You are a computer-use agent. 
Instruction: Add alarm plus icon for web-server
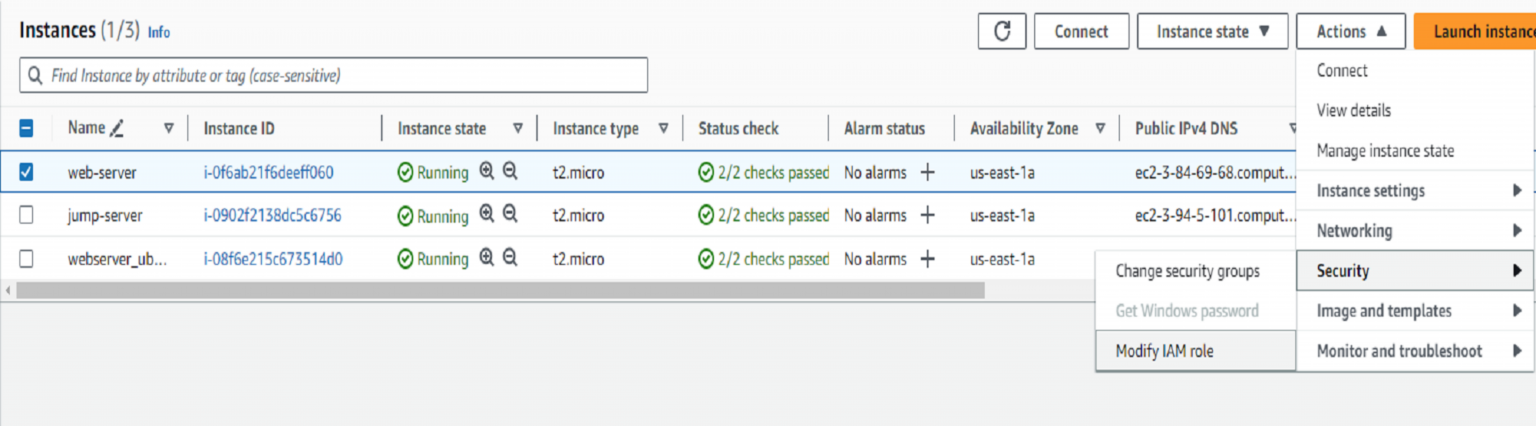pos(927,172)
